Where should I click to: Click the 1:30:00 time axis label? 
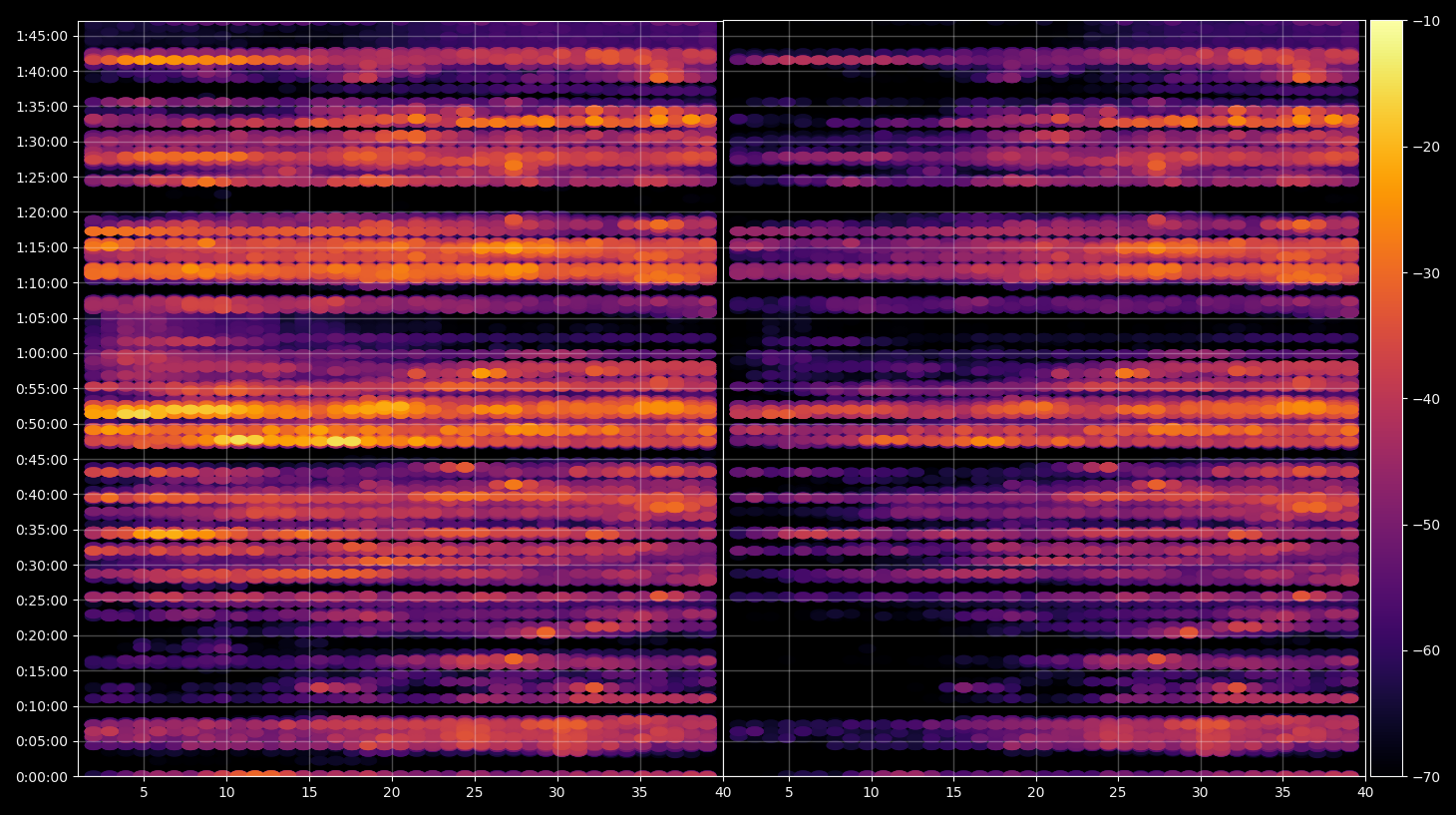pyautogui.click(x=42, y=142)
